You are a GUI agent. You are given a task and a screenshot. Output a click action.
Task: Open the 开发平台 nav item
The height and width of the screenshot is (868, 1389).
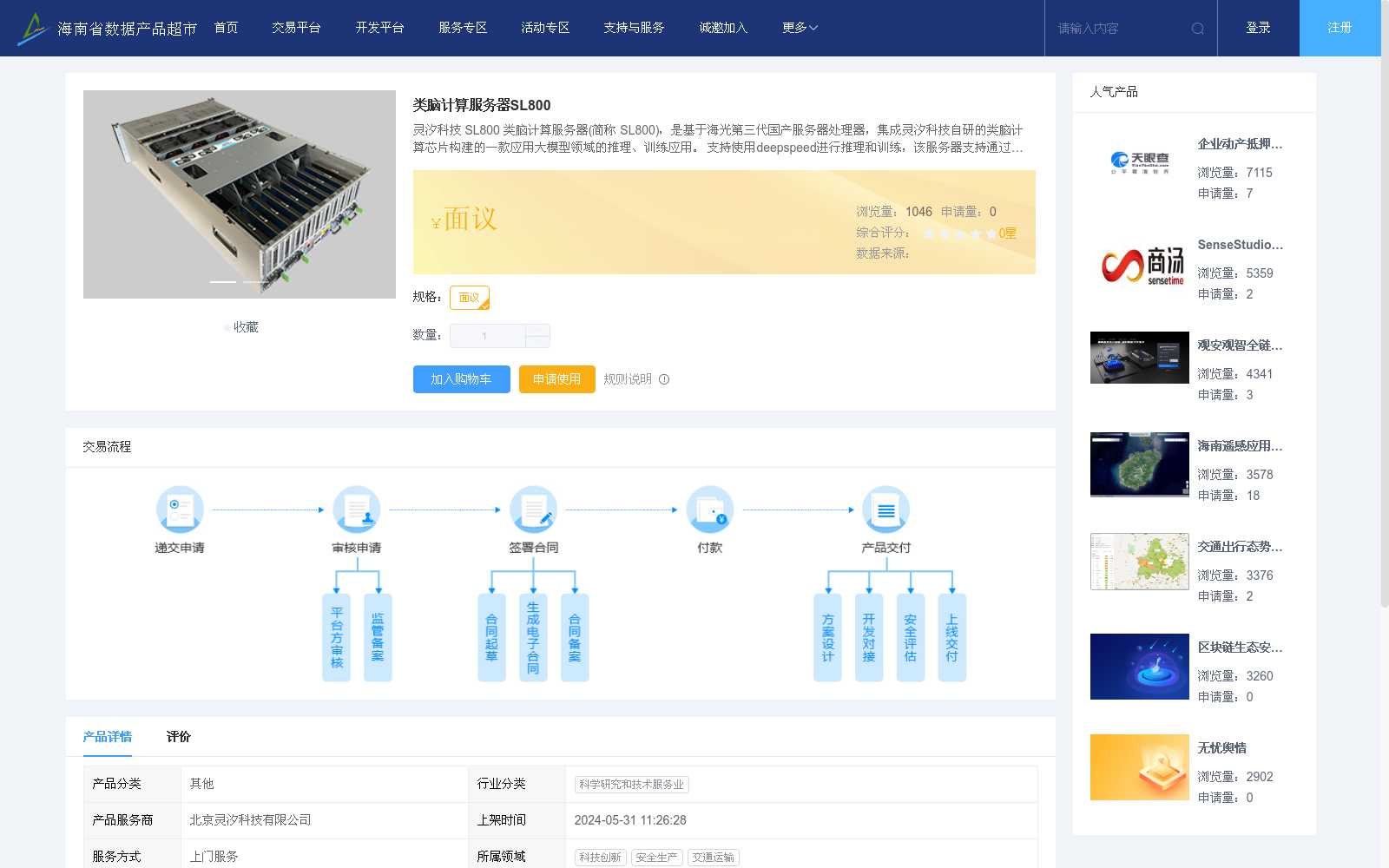pos(379,28)
